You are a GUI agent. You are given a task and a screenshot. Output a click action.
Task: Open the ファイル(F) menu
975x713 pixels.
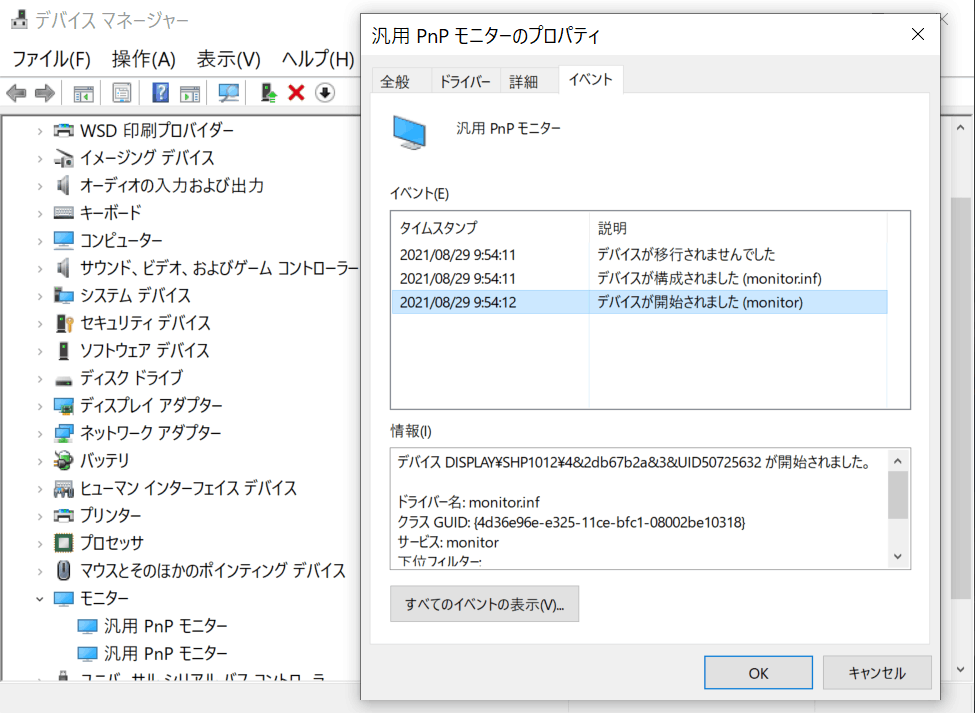pos(52,59)
